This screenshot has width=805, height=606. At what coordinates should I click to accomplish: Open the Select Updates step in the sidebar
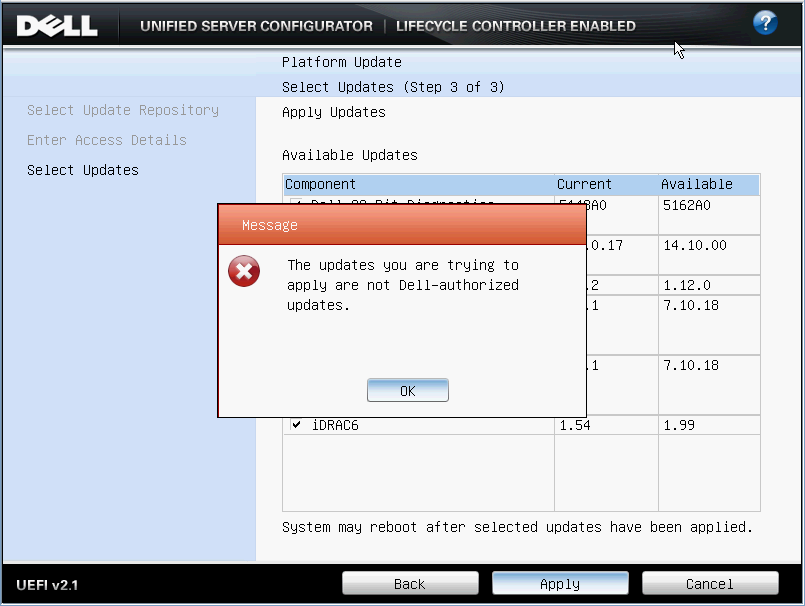click(83, 170)
